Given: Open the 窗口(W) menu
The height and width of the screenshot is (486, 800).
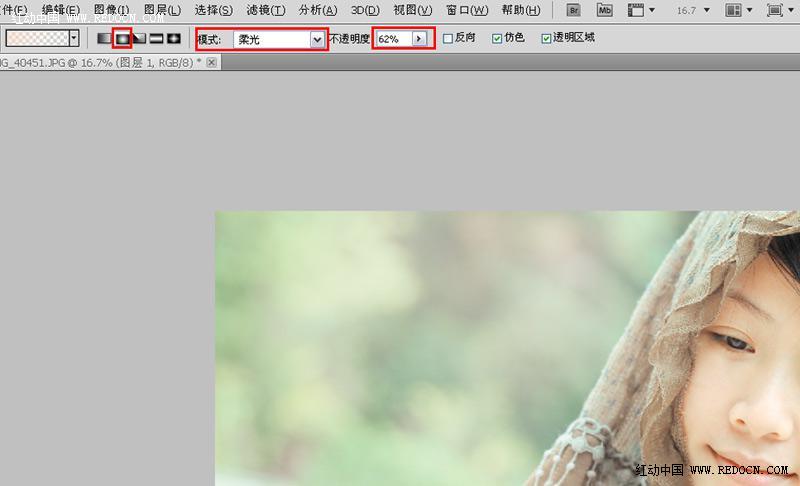Looking at the screenshot, I should (x=466, y=10).
